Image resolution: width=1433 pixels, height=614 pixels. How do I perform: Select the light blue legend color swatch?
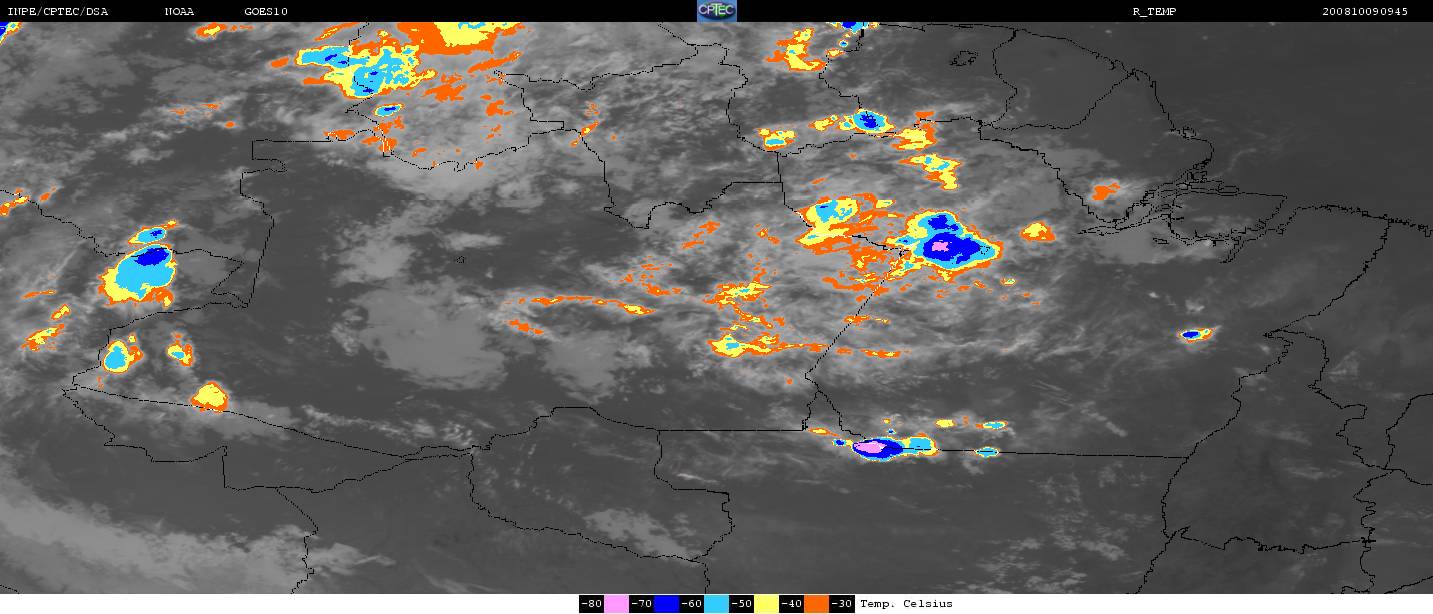click(x=716, y=604)
